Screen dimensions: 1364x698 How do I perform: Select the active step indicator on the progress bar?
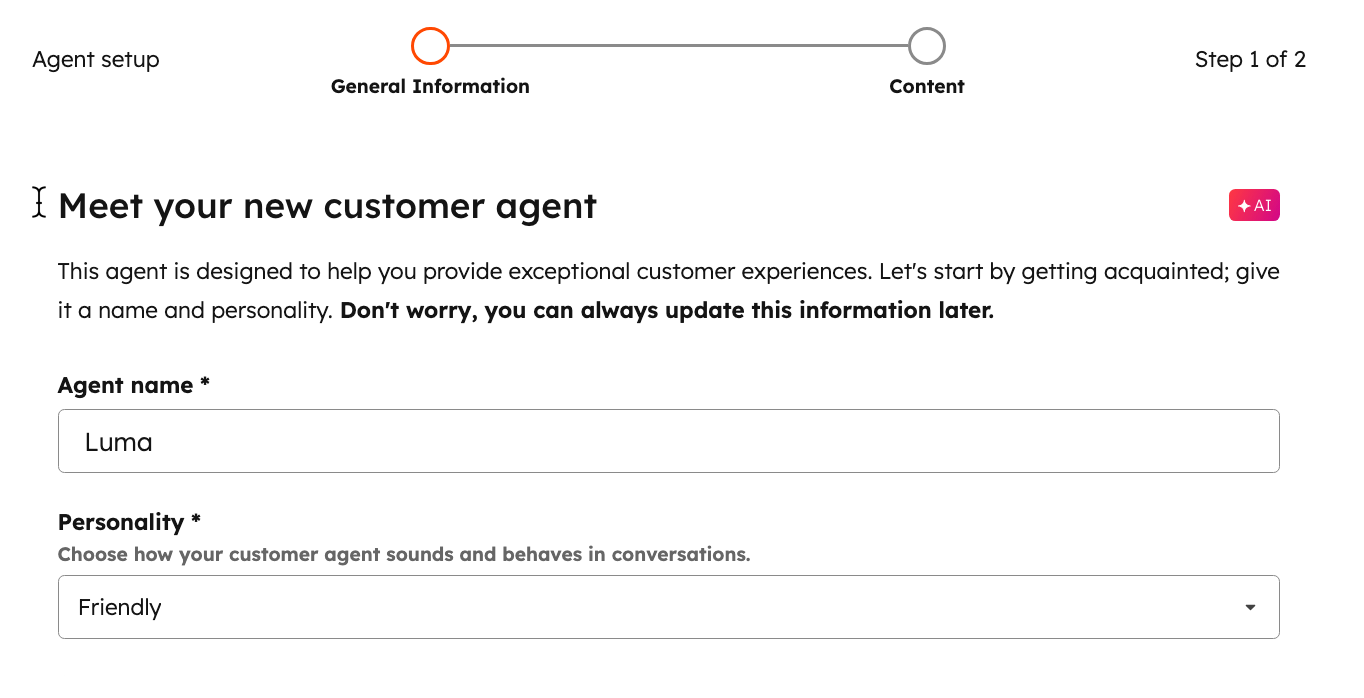pos(430,45)
